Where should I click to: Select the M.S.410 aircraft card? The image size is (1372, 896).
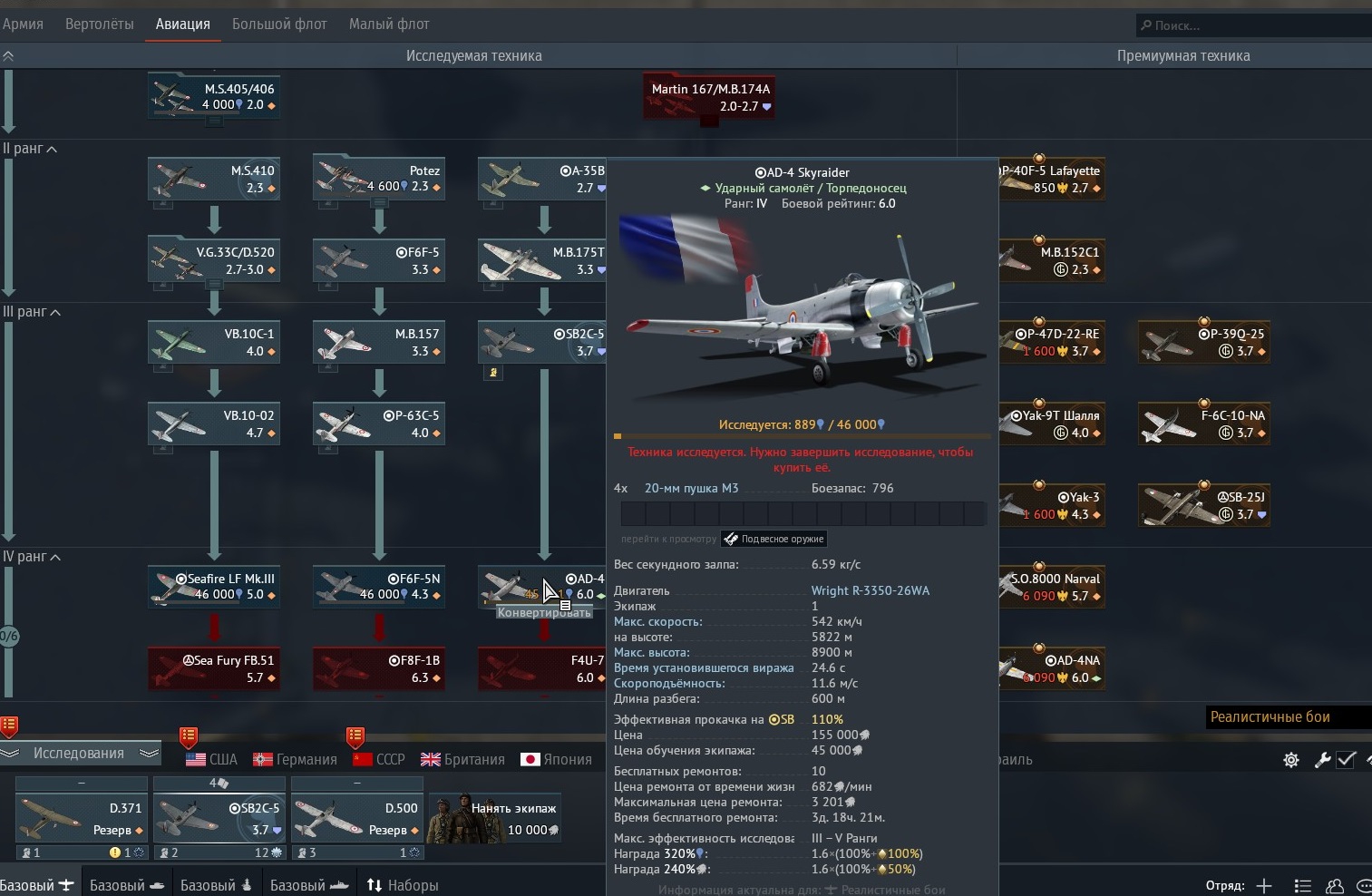pyautogui.click(x=214, y=179)
